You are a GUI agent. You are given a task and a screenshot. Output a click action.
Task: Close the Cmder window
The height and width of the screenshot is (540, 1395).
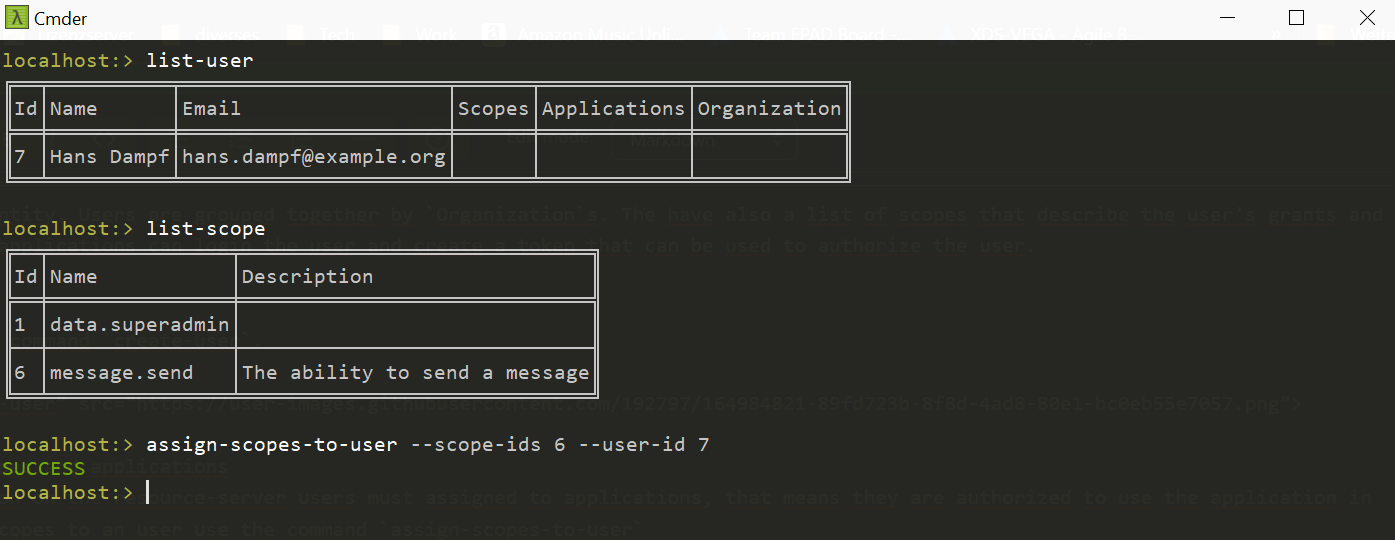[x=1366, y=18]
